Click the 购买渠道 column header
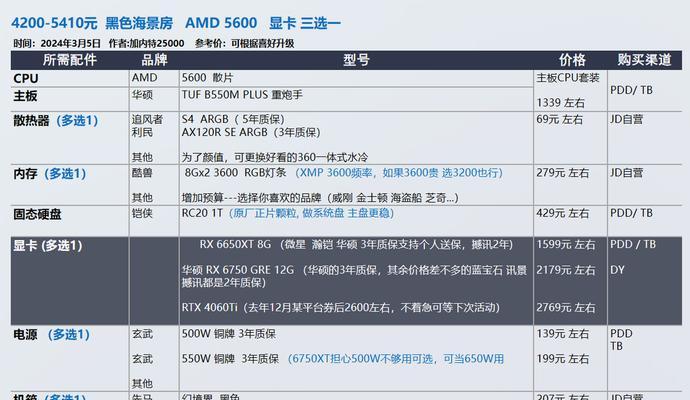The width and height of the screenshot is (690, 400). 644,60
